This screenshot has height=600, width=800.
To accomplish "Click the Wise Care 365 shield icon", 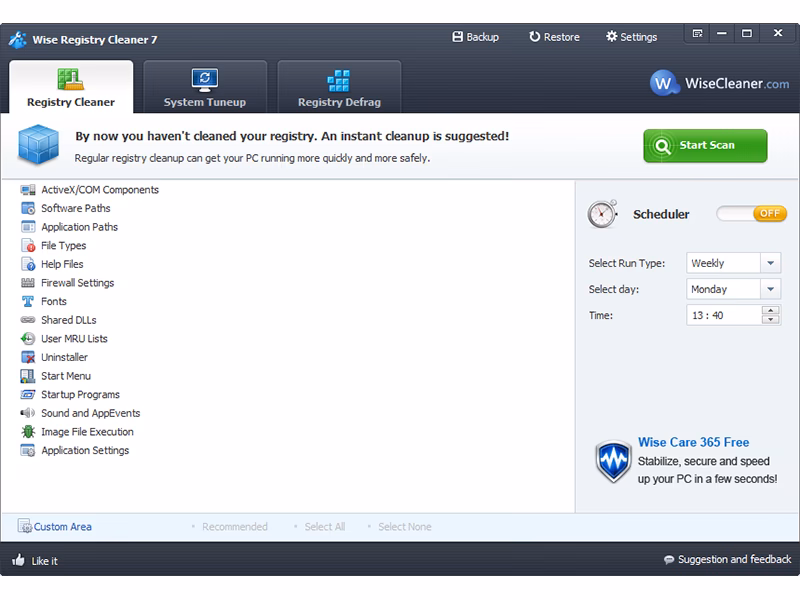I will (613, 462).
